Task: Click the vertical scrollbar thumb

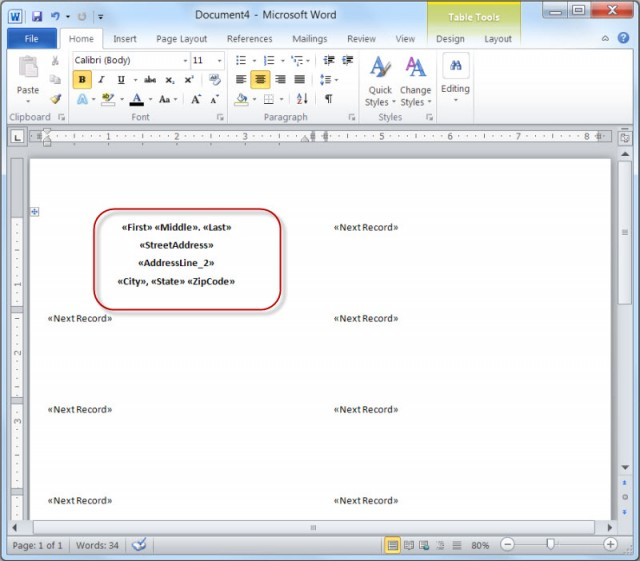Action: 624,233
